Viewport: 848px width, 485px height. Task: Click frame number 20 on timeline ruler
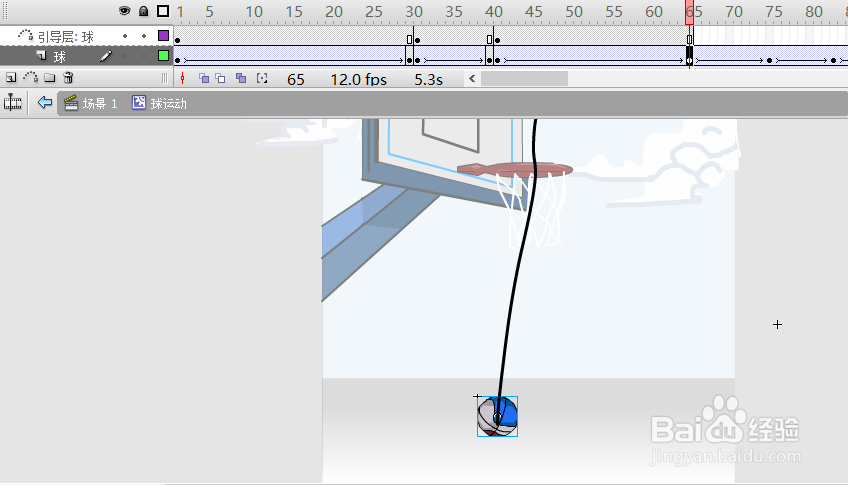coord(334,11)
